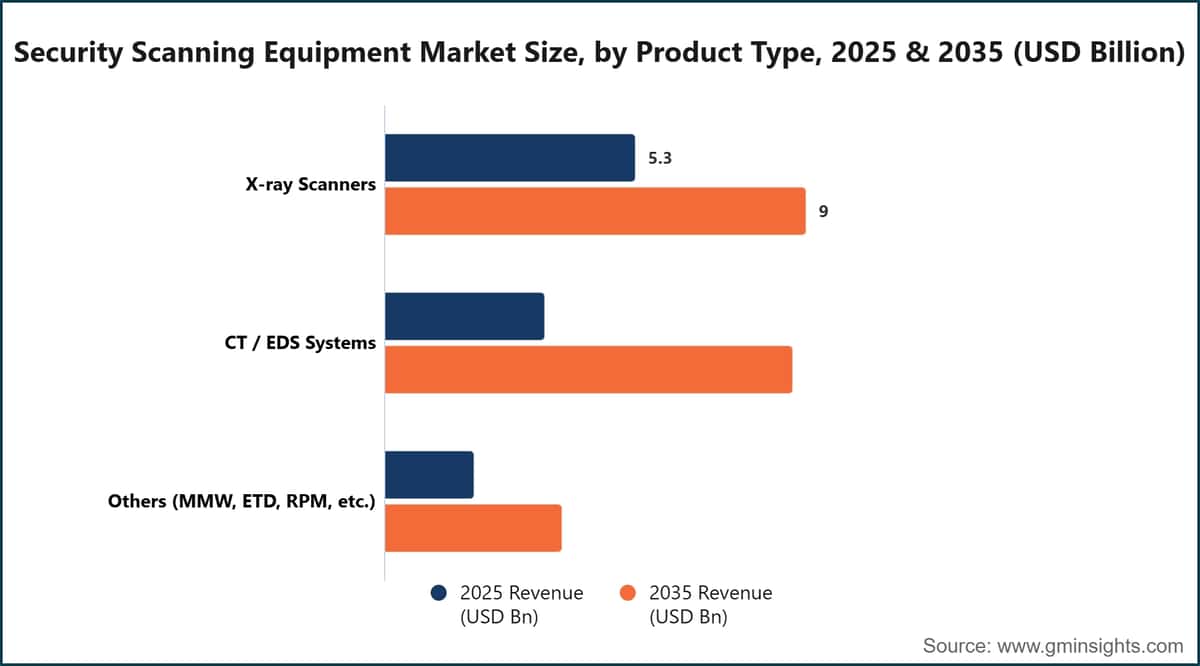This screenshot has width=1200, height=666.
Task: Select the CT / EDS Systems 2025 navy bar
Action: point(464,316)
